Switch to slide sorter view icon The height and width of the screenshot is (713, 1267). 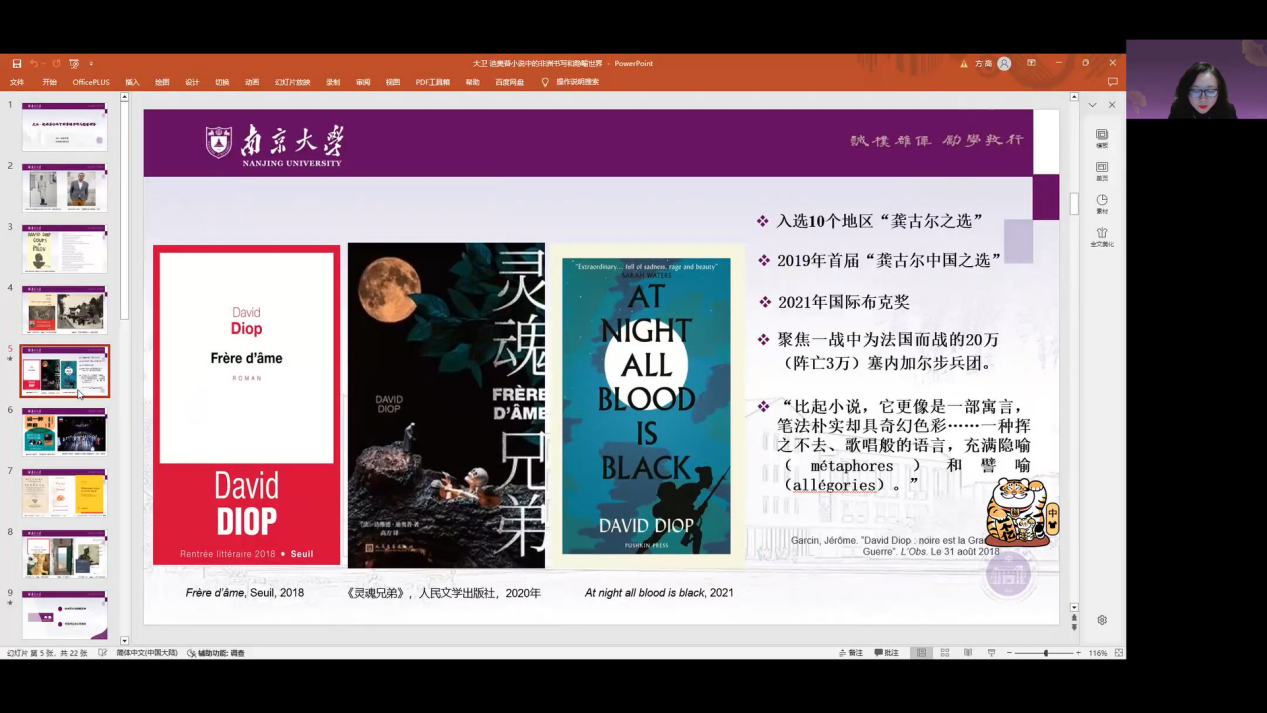944,653
